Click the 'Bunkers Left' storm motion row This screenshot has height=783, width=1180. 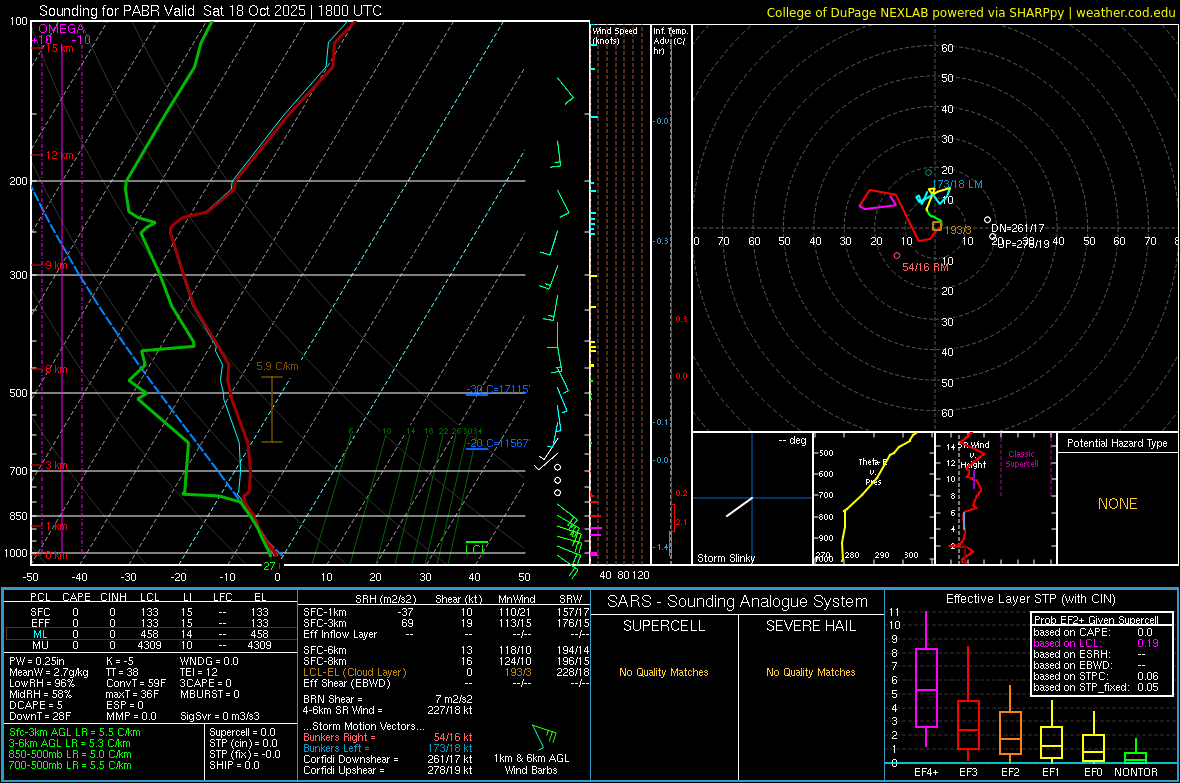pyautogui.click(x=388, y=748)
